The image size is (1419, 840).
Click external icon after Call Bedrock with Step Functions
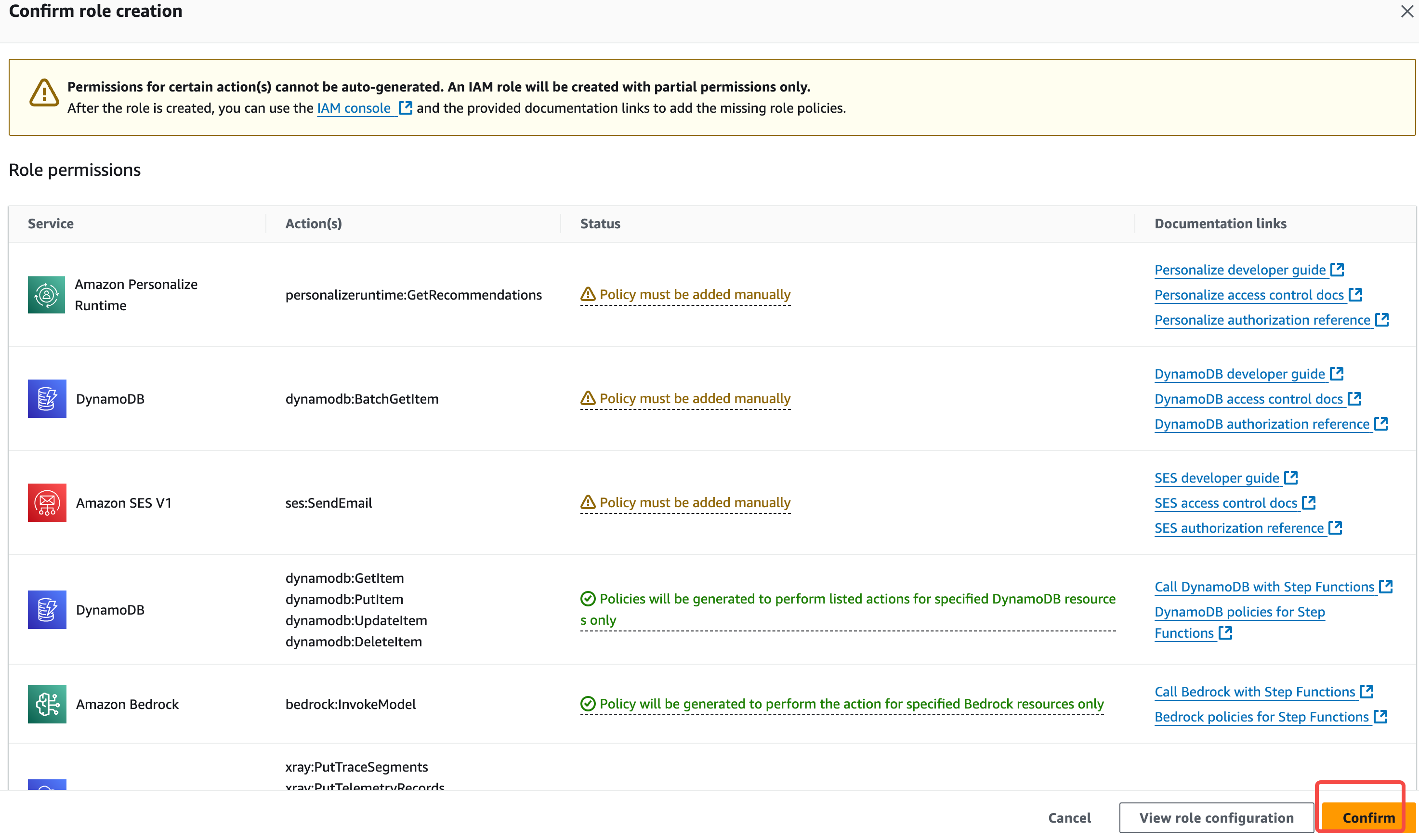[x=1367, y=692]
